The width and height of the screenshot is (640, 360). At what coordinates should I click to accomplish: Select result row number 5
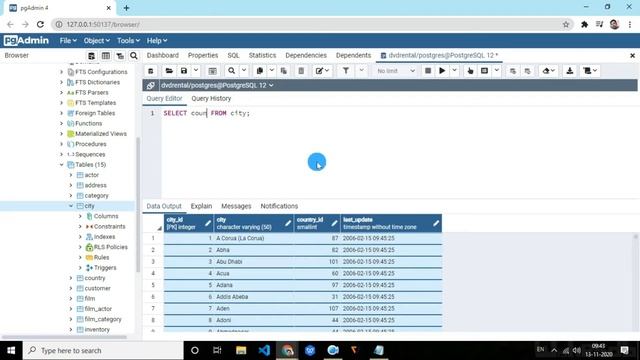[153, 285]
